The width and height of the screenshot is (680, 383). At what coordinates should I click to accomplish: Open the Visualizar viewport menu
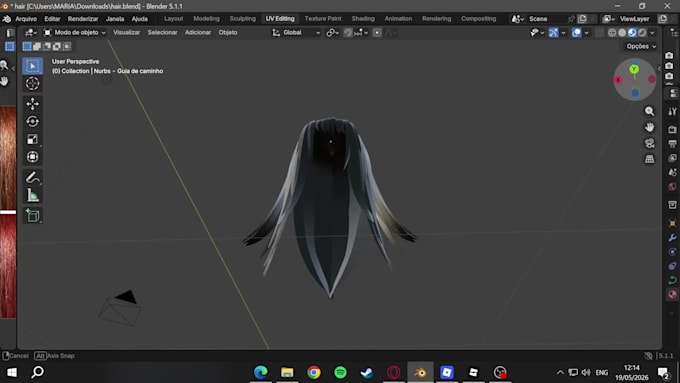[x=127, y=33]
